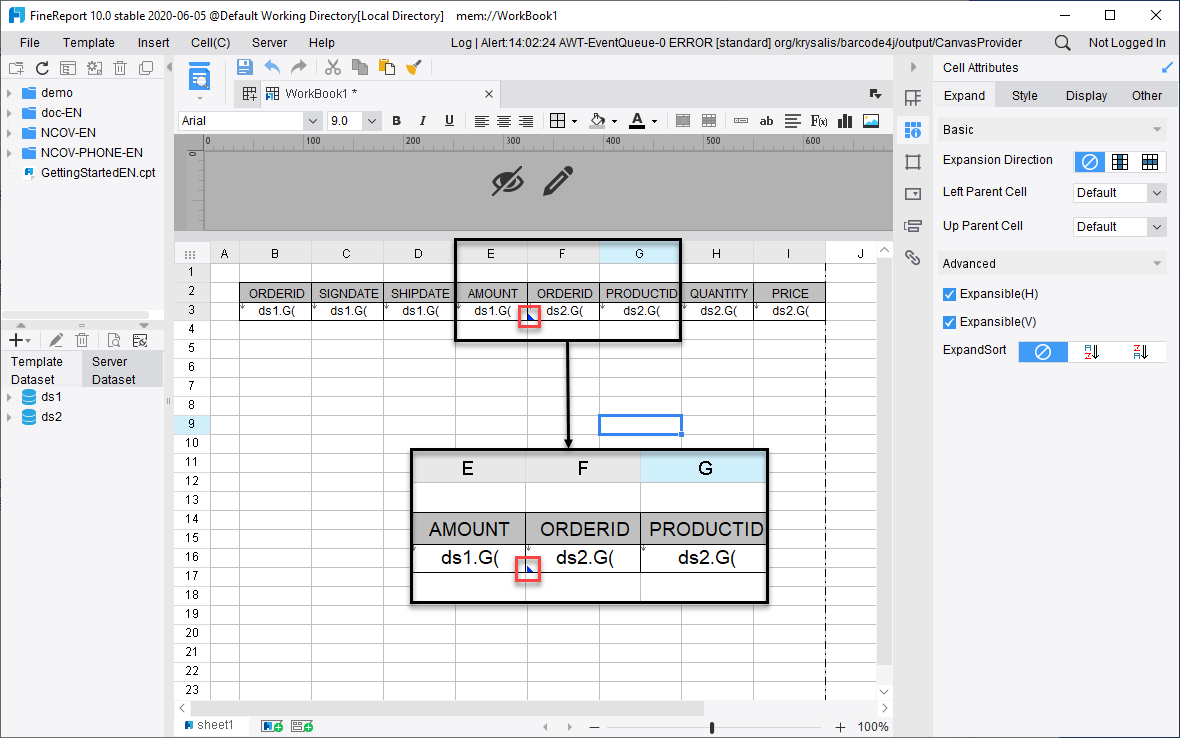Click the edit dataset pencil icon
The image size is (1180, 738).
(55, 339)
